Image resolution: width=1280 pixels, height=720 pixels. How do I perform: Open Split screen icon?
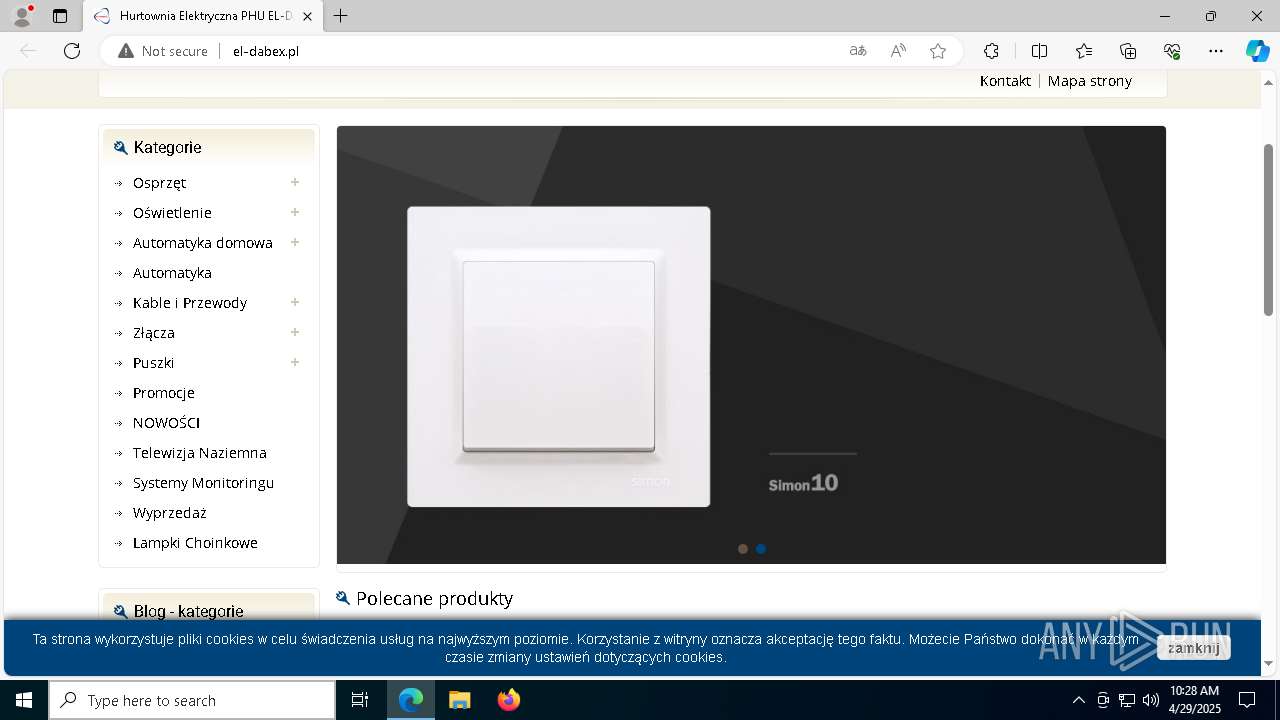pyautogui.click(x=1039, y=51)
